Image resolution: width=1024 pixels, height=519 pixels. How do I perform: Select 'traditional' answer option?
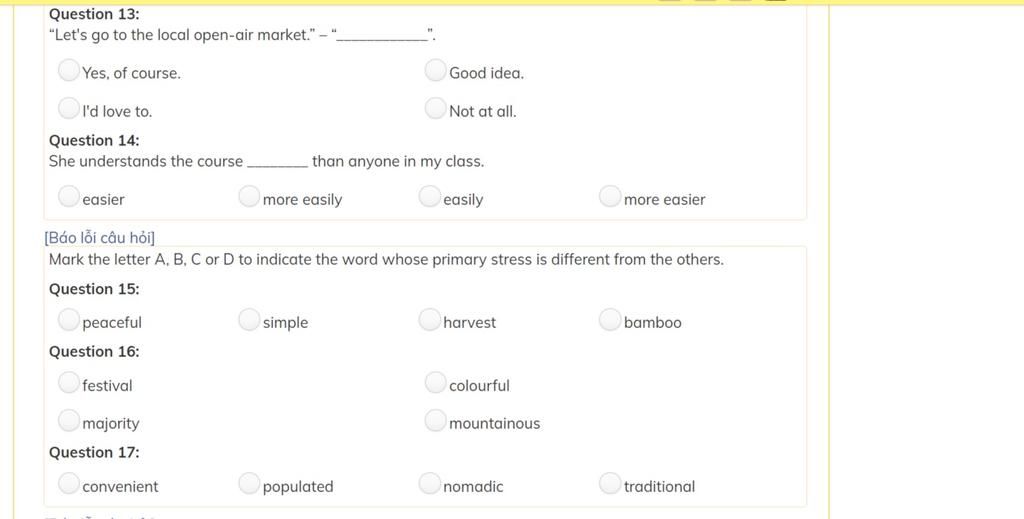[610, 483]
